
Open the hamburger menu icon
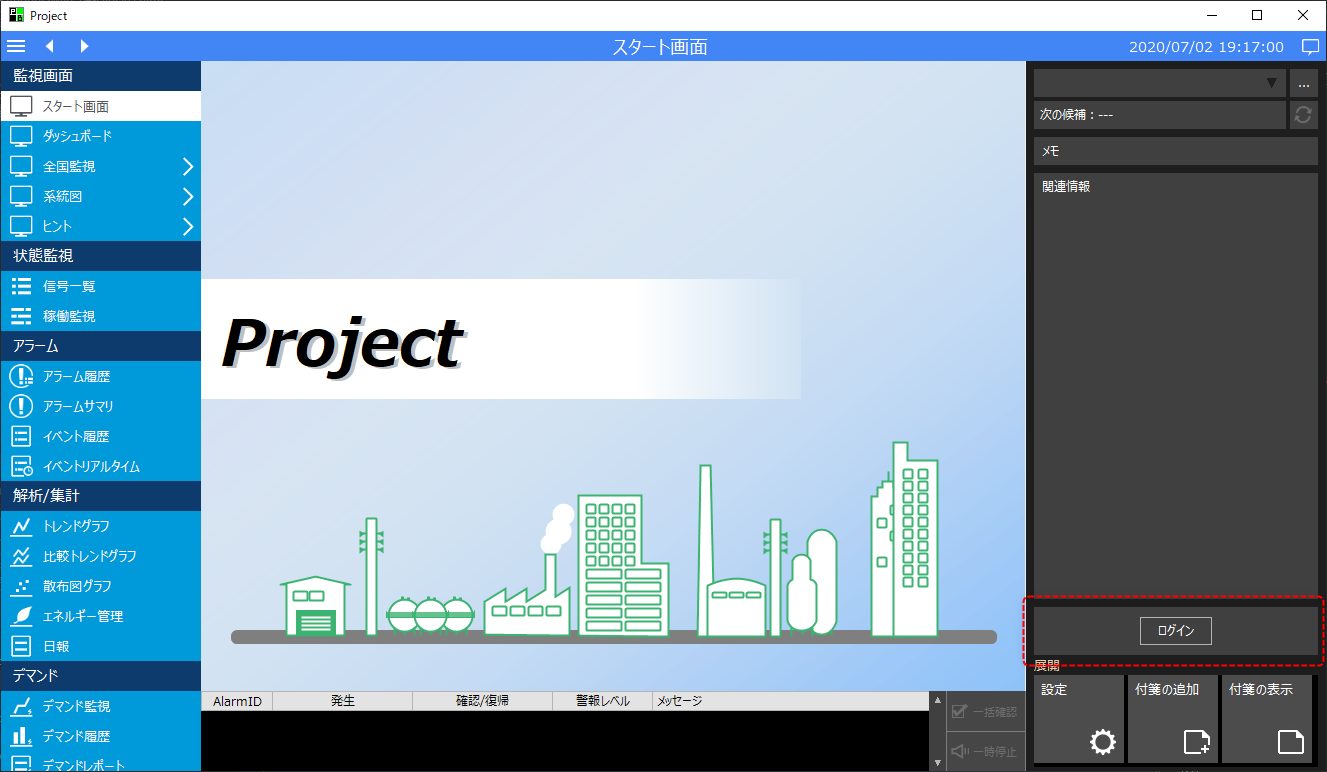tap(16, 46)
